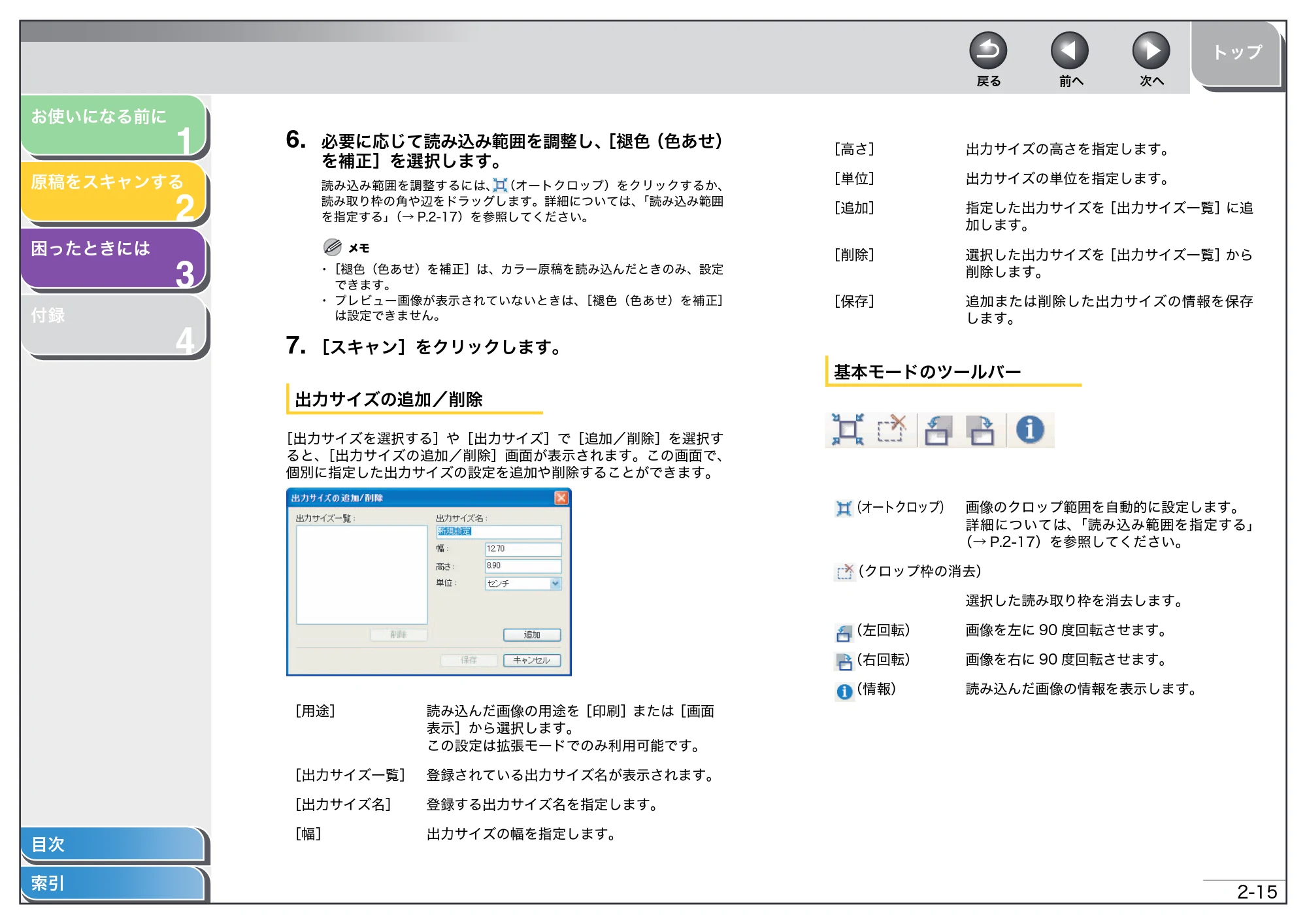Click the small オートクロップ legend icon

coord(844,508)
